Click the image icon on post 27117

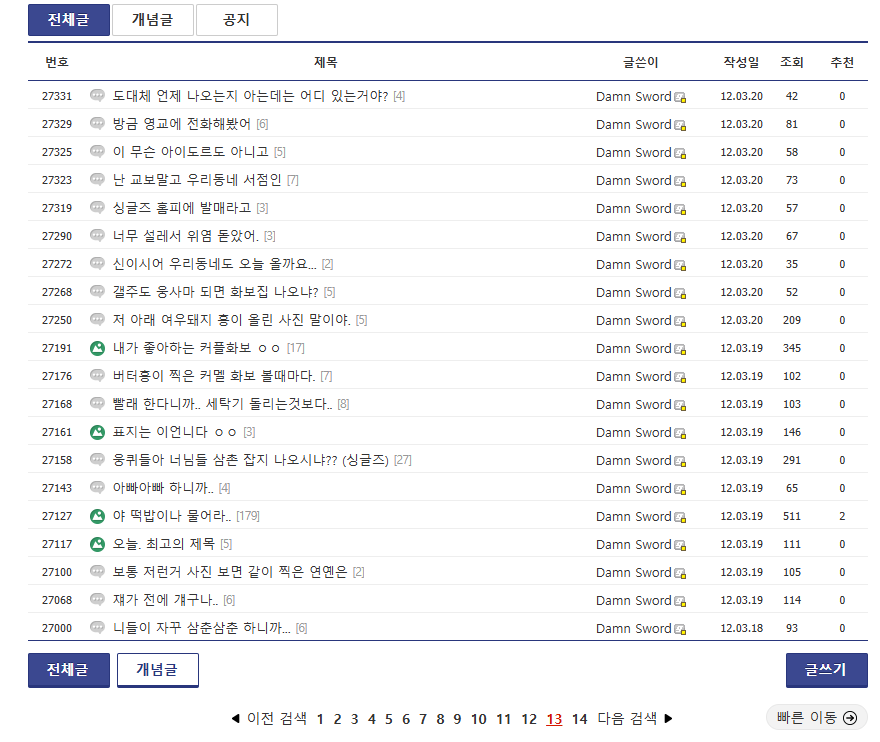click(97, 544)
